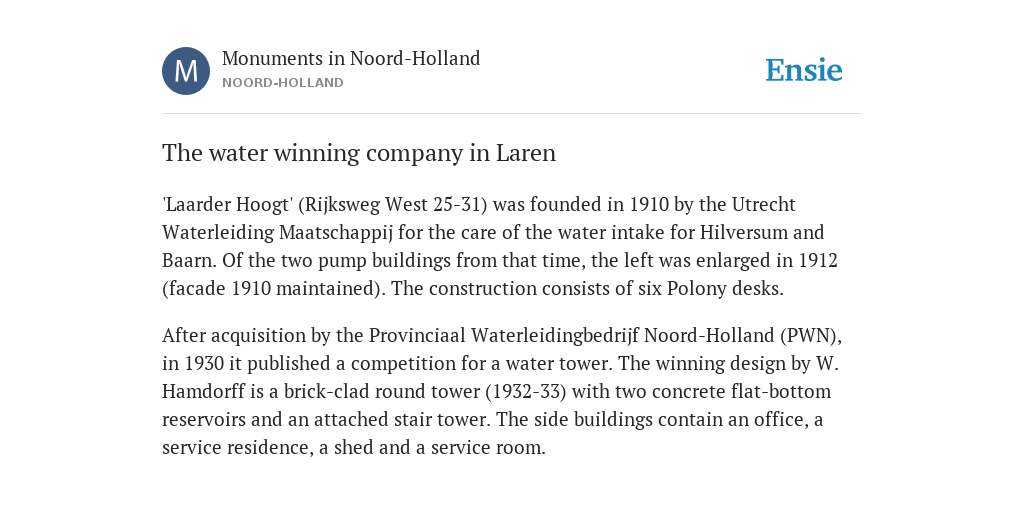Screen dimensions: 1024x512
Task: Click the abbreviation (PWN)
Action: coord(808,336)
